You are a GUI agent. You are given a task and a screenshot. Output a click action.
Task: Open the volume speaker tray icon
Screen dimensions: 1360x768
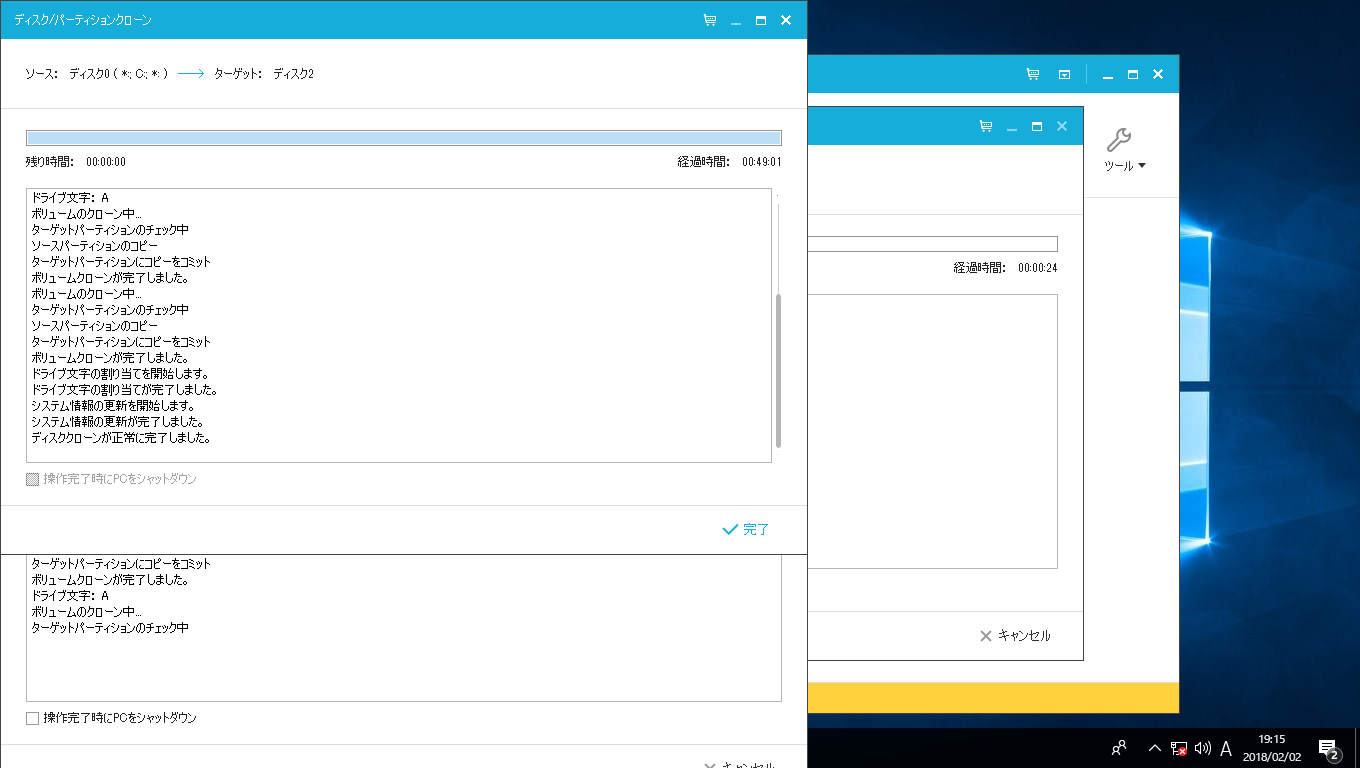pyautogui.click(x=1202, y=748)
